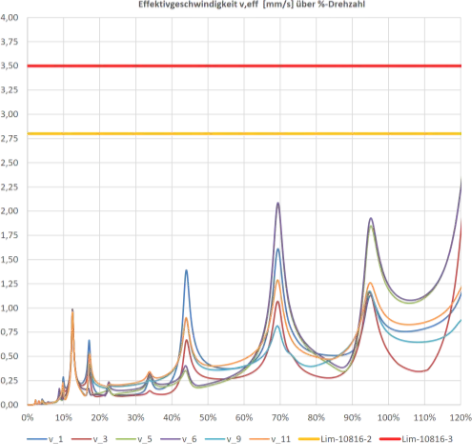This screenshot has width=472, height=444.
Task: Select the v_1 legend entry
Action: coord(45,439)
